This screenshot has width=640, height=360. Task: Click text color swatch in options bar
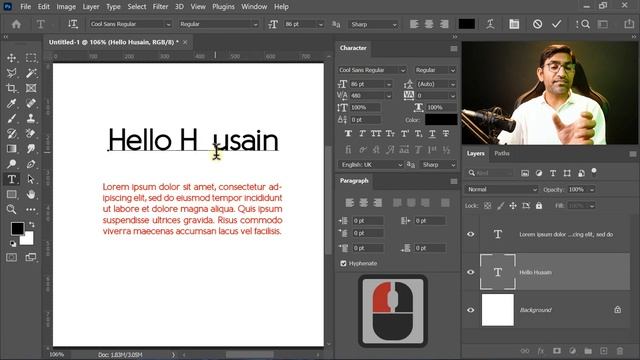point(467,24)
